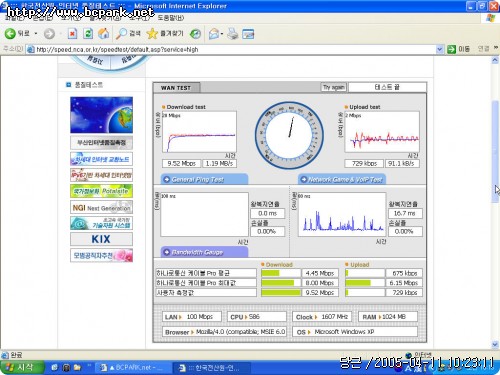Open the Start (시작) button
This screenshot has height=375, width=500.
pos(22,367)
